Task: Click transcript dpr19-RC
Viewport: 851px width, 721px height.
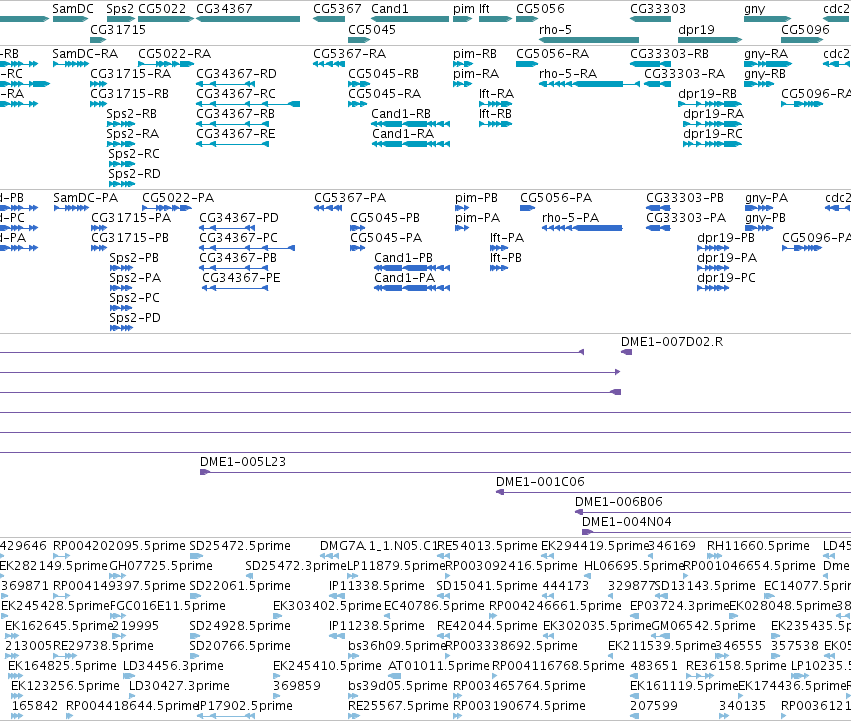Action: [713, 134]
